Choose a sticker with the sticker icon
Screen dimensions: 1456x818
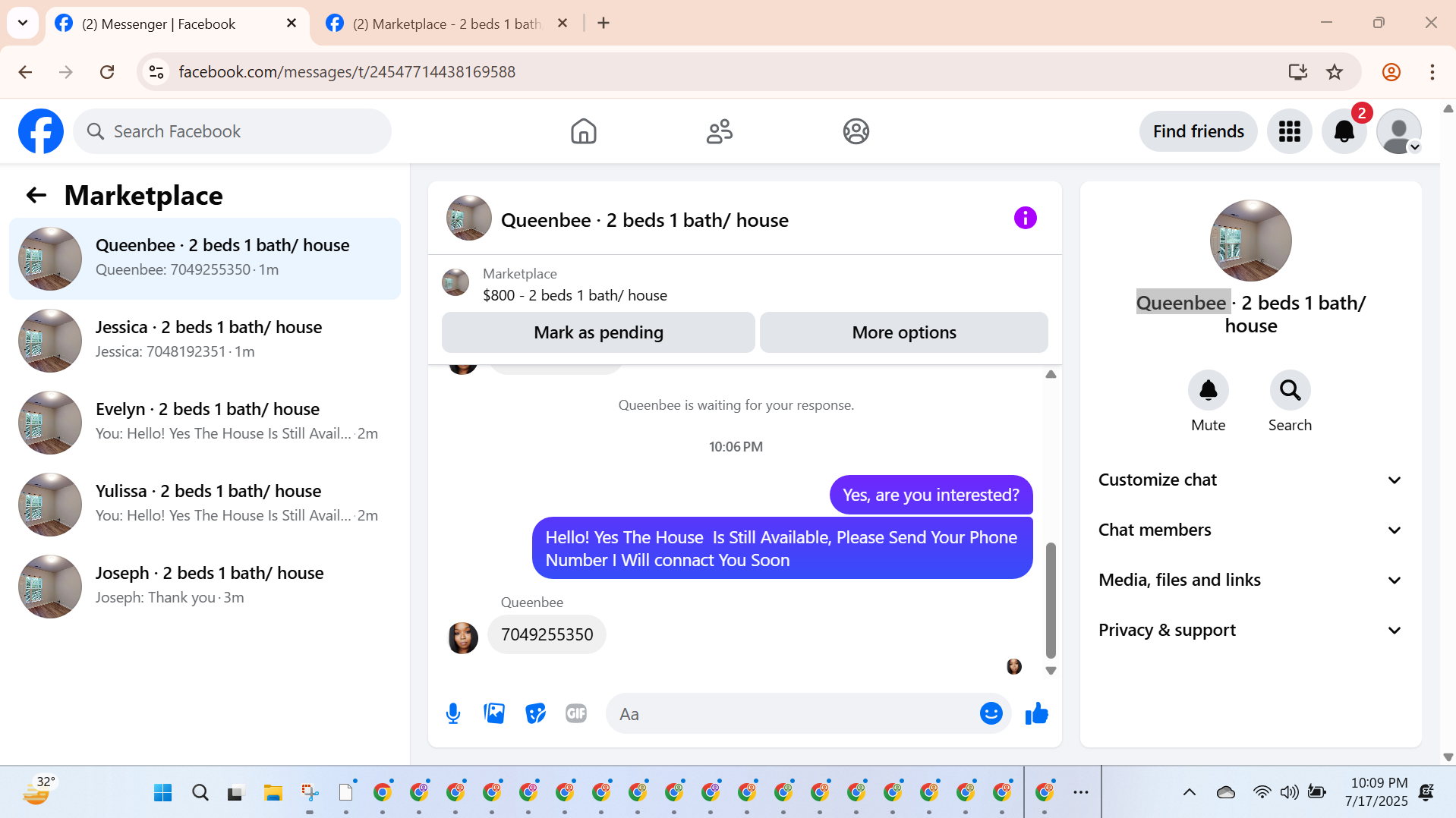(x=535, y=713)
